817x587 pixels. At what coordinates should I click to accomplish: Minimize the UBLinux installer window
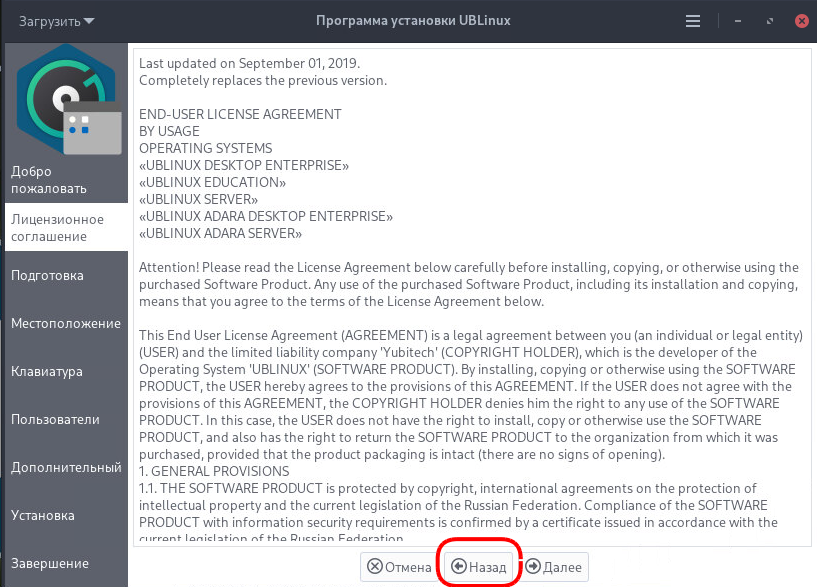point(738,21)
